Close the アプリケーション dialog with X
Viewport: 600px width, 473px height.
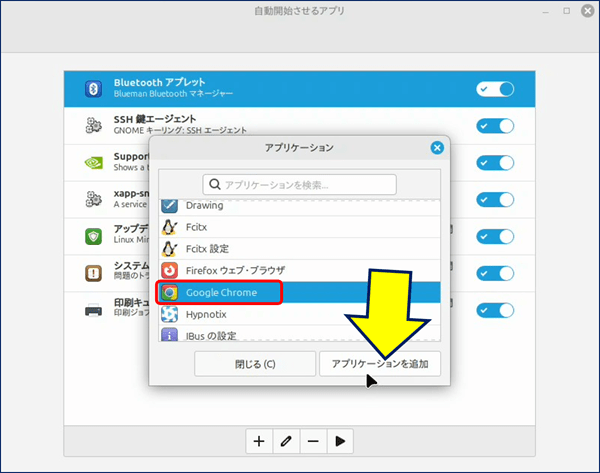click(437, 148)
